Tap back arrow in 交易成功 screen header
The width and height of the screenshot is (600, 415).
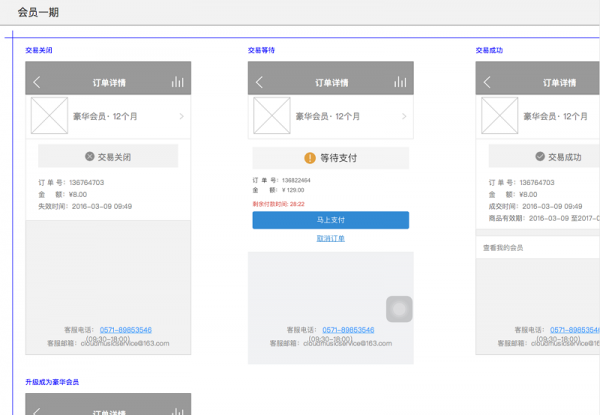[x=487, y=82]
